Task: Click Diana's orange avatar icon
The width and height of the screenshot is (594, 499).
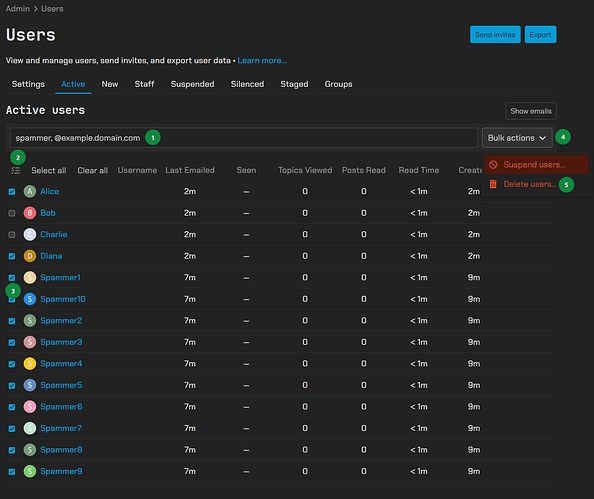Action: pyautogui.click(x=30, y=256)
